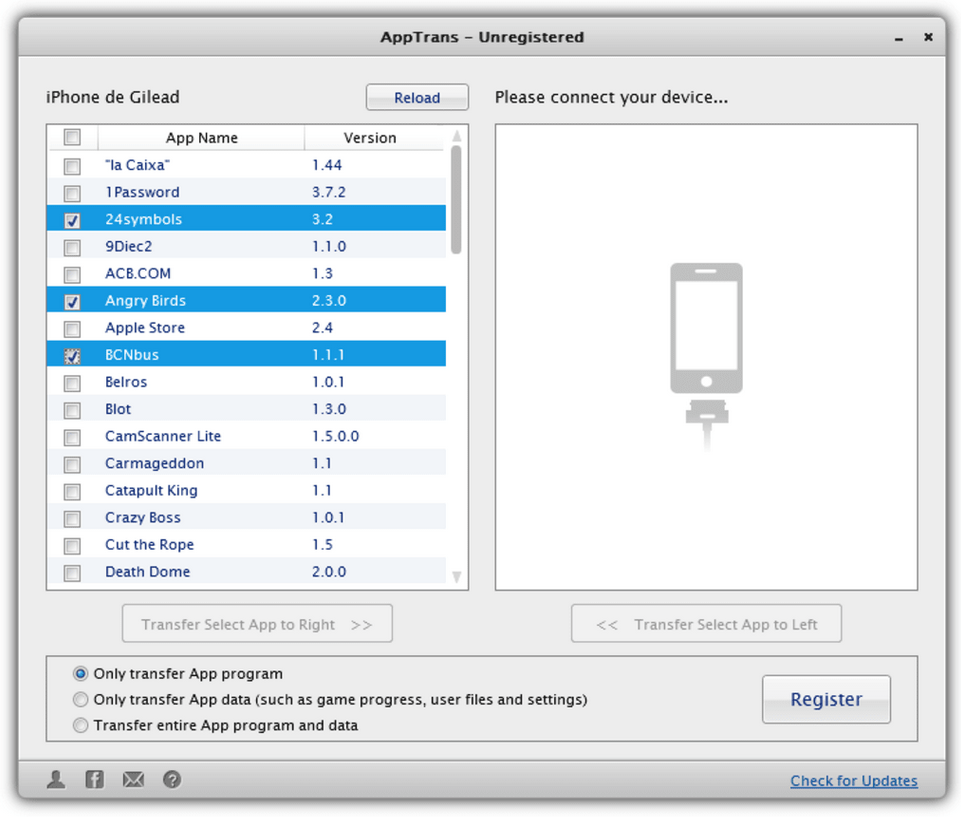Check the Cut the Rope checkbox
The image size is (961, 817).
pos(72,545)
